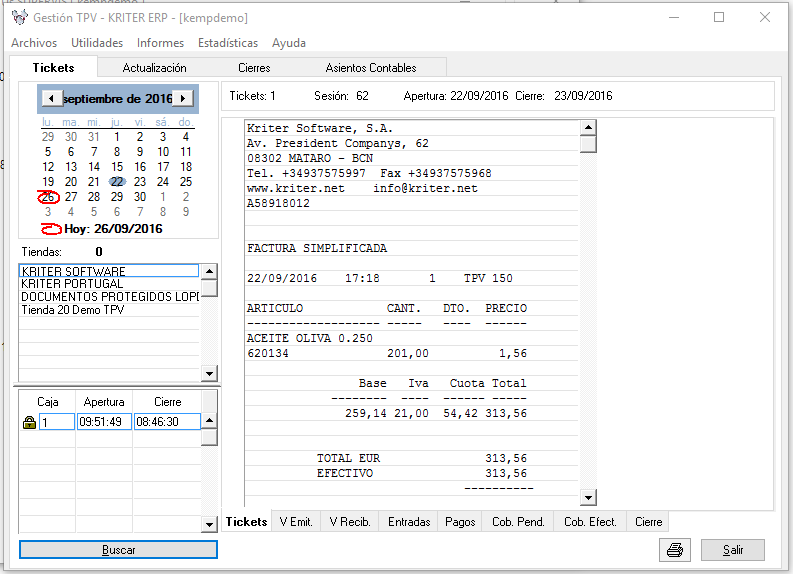Select the V Recib. bottom tab
The width and height of the screenshot is (793, 574).
(350, 522)
